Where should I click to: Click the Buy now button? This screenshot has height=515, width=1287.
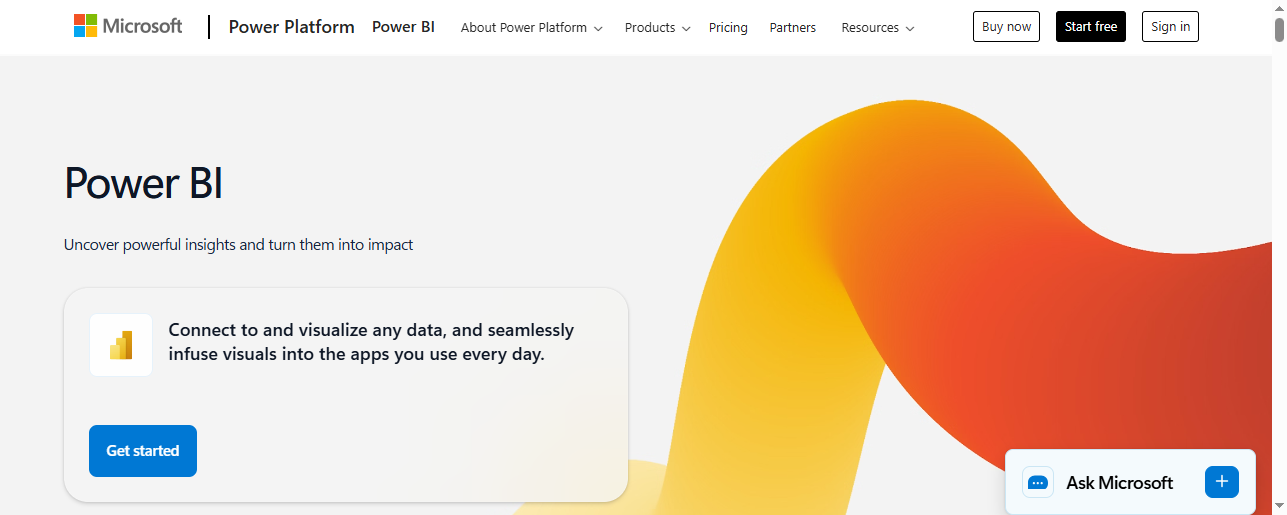coord(1006,27)
